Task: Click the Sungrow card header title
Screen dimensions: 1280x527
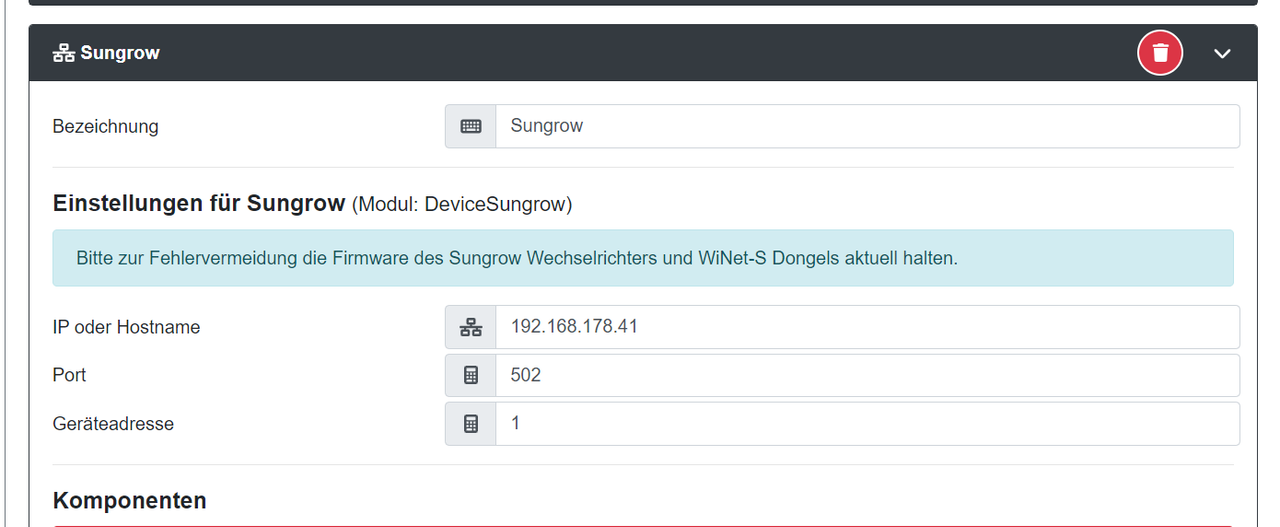Action: click(120, 53)
